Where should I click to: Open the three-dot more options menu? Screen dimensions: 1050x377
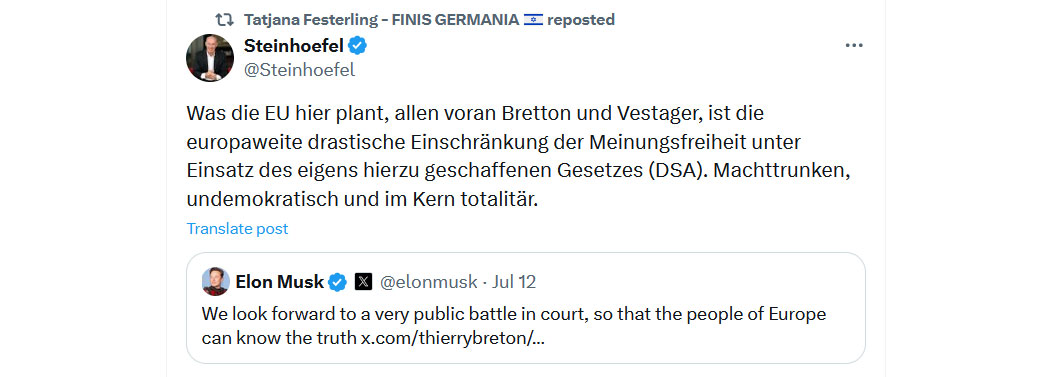854,46
